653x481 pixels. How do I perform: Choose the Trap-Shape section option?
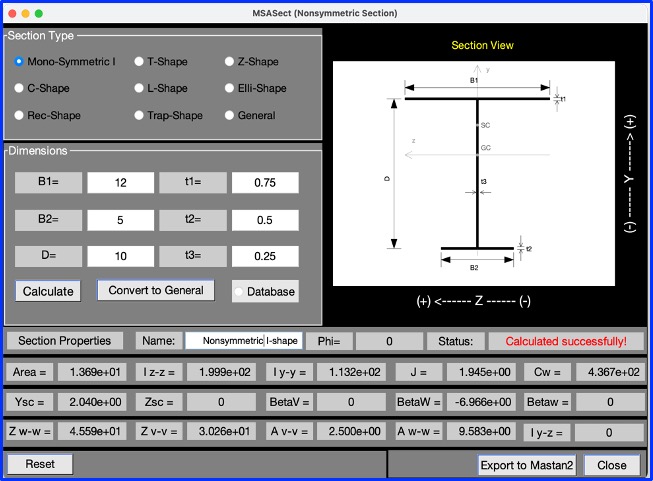139,115
